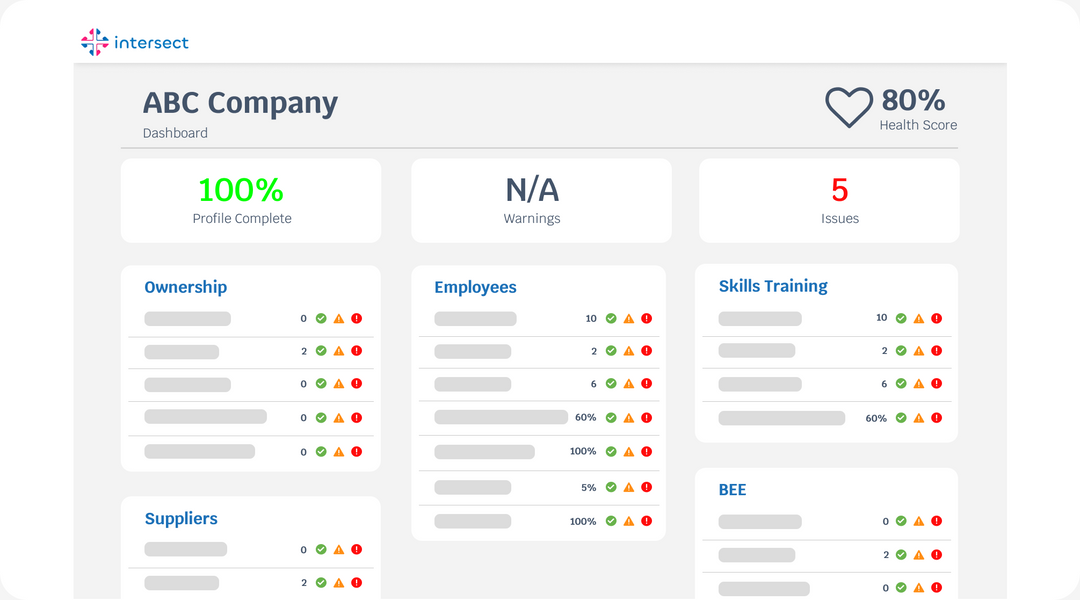The image size is (1080, 600).
Task: Click green check in Employees 5% row
Action: coord(611,488)
